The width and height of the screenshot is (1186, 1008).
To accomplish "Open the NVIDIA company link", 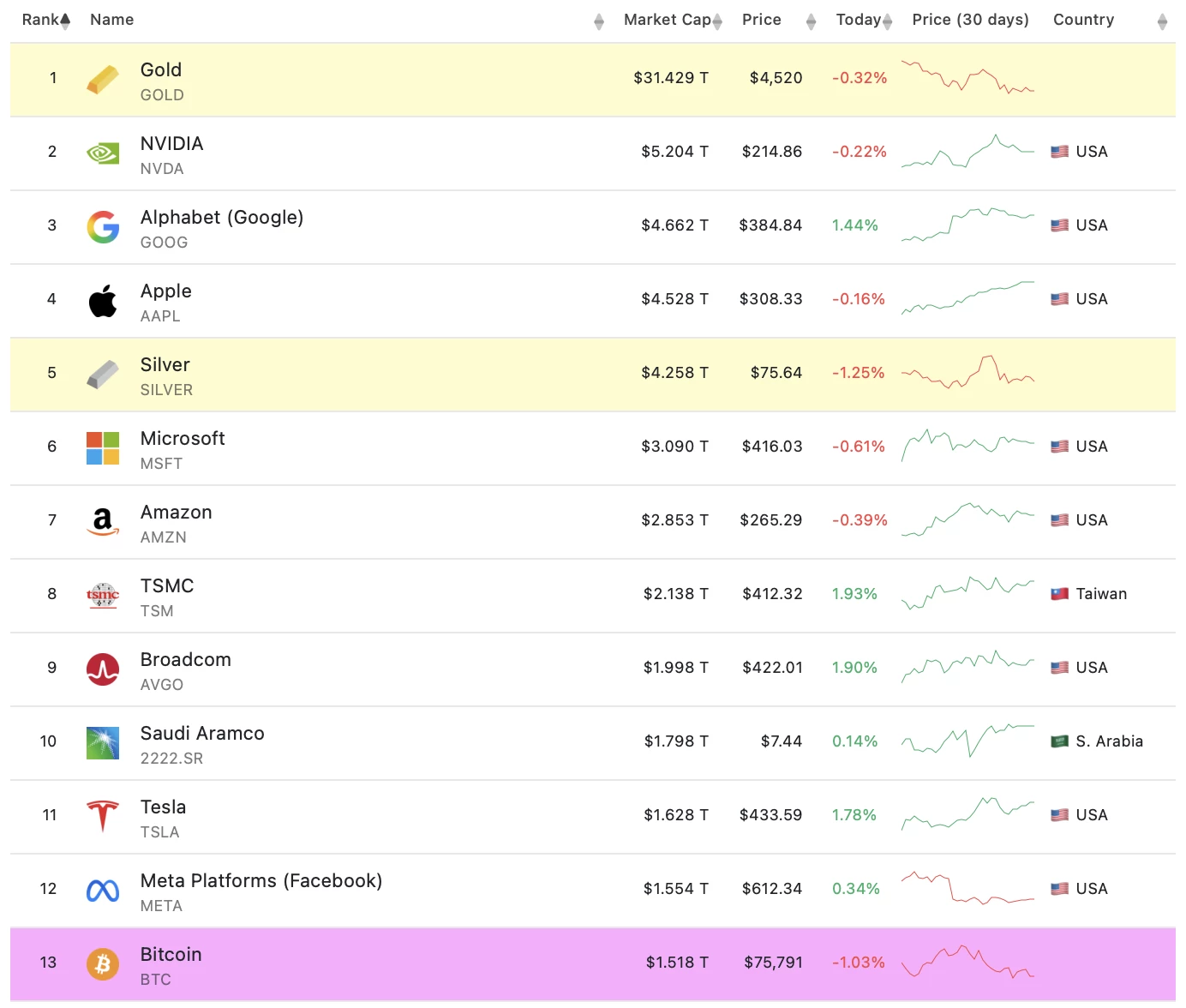I will tap(172, 144).
